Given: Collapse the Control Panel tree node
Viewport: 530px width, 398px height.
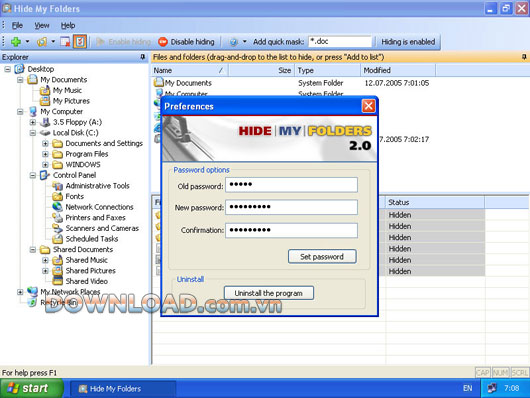Looking at the screenshot, I should click(x=33, y=175).
